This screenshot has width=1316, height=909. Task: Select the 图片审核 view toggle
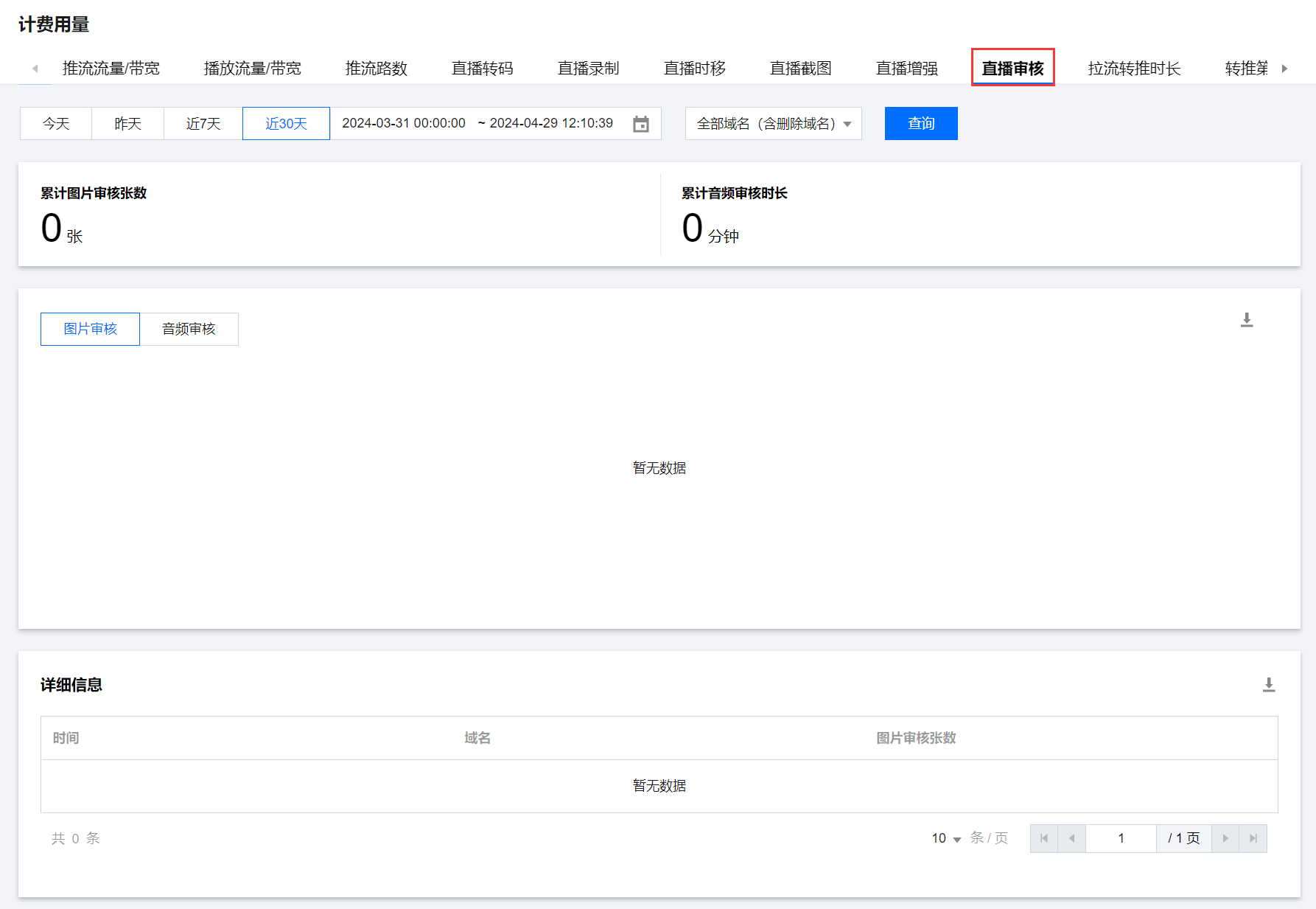tap(90, 329)
